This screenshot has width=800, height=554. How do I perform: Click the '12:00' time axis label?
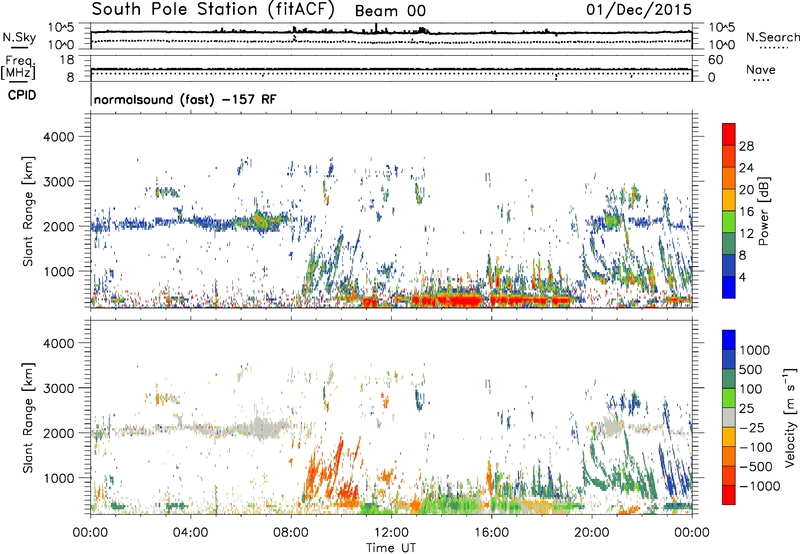391,533
